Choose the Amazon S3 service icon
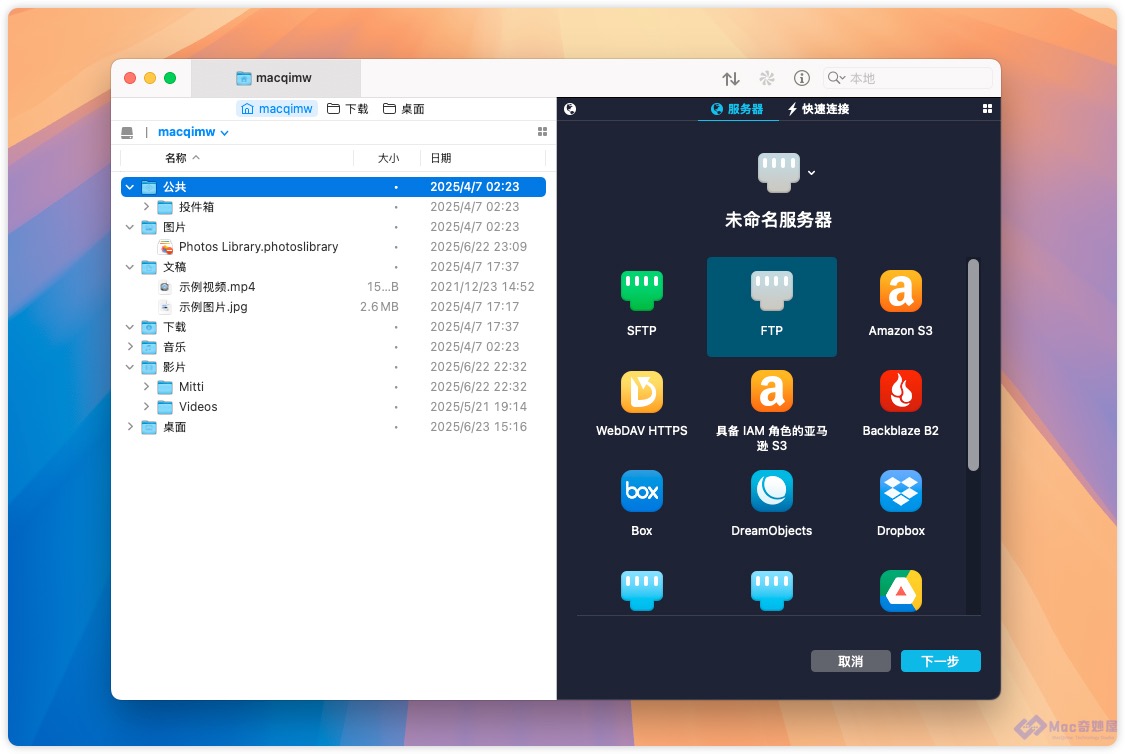This screenshot has height=754, width=1125. click(900, 291)
